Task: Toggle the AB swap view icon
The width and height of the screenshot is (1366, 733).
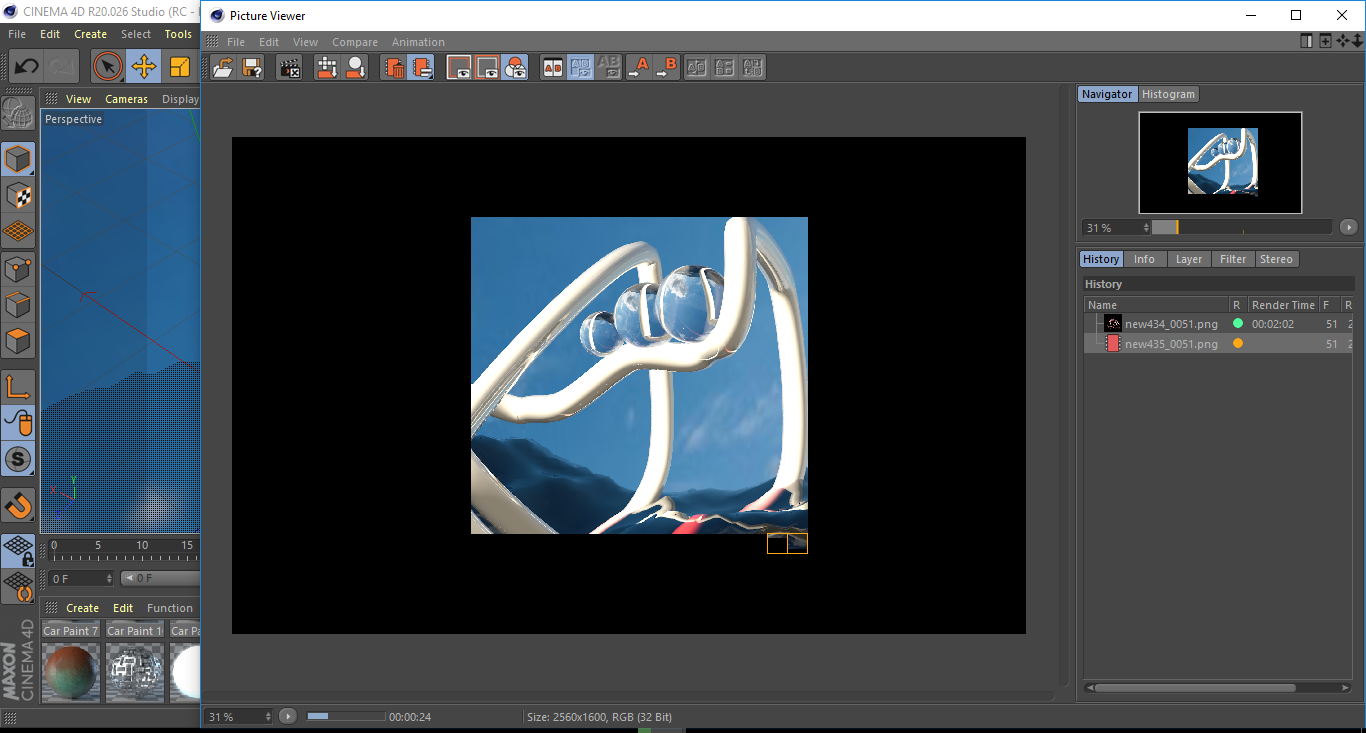Action: (x=580, y=67)
